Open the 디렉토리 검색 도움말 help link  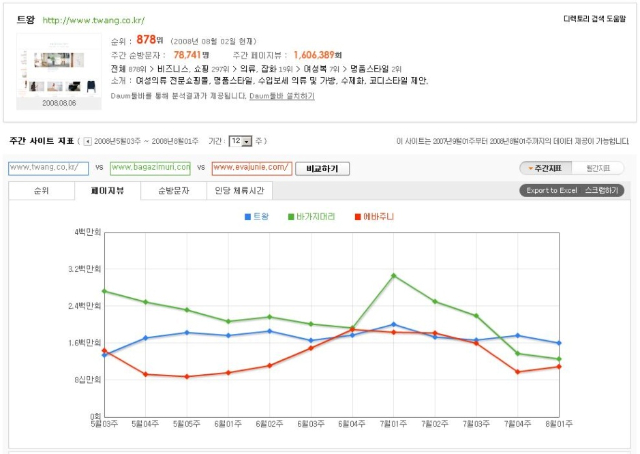click(x=594, y=19)
